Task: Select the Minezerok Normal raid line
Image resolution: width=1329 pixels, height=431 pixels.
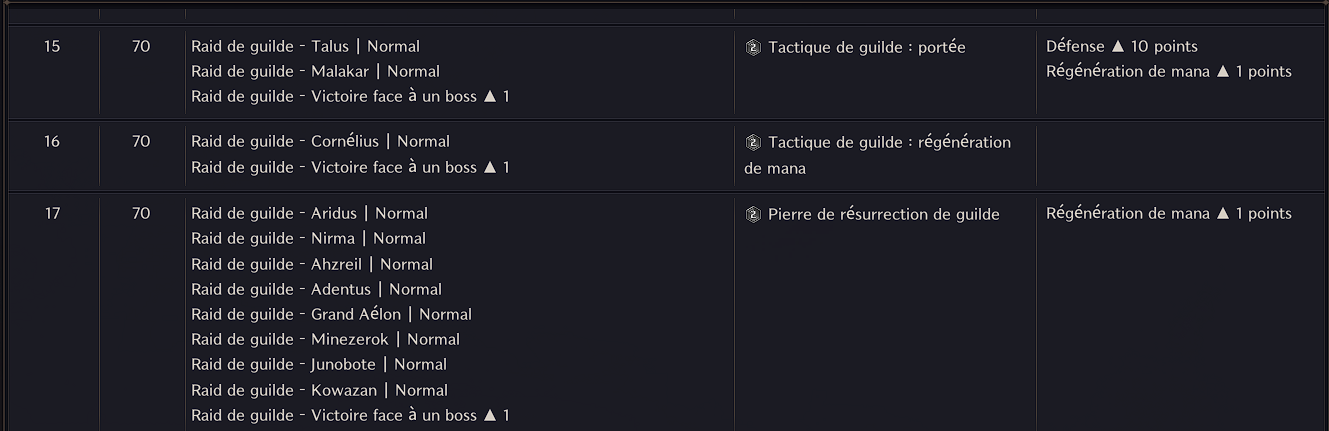Action: pyautogui.click(x=325, y=339)
